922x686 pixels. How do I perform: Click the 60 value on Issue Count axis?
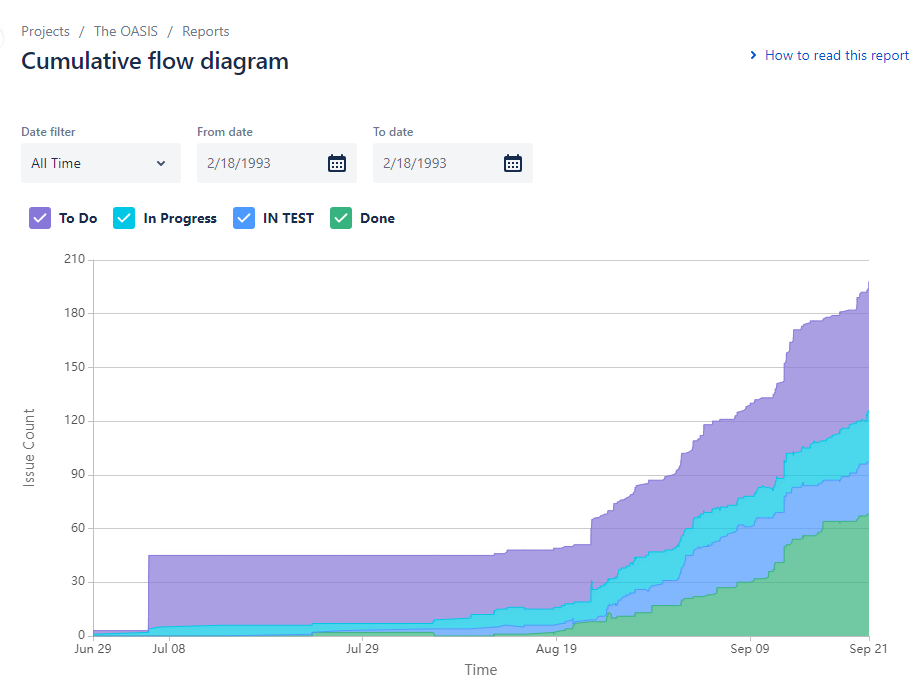78,528
